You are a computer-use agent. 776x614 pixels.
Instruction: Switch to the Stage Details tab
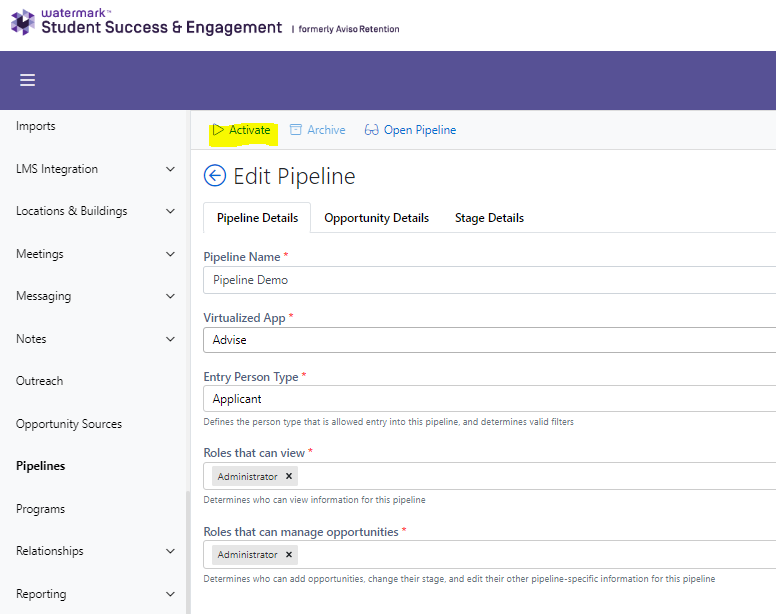point(489,218)
